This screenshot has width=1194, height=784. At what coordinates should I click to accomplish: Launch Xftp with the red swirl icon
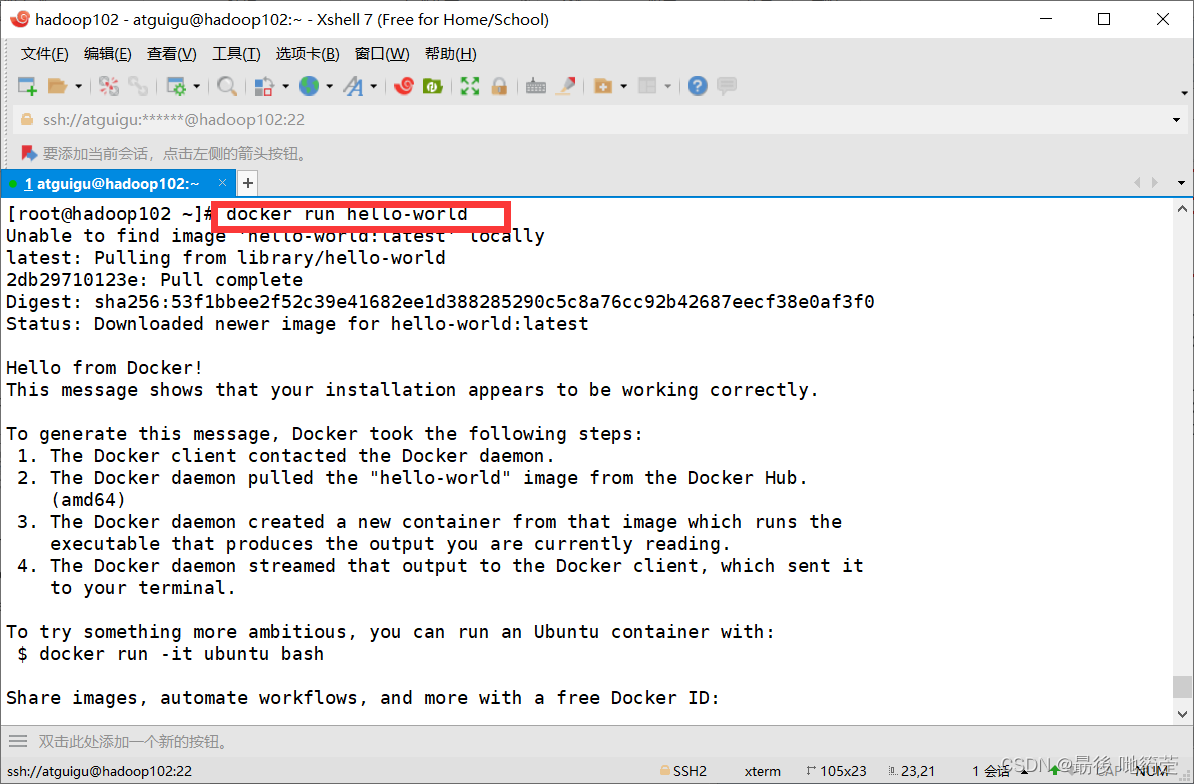[404, 86]
